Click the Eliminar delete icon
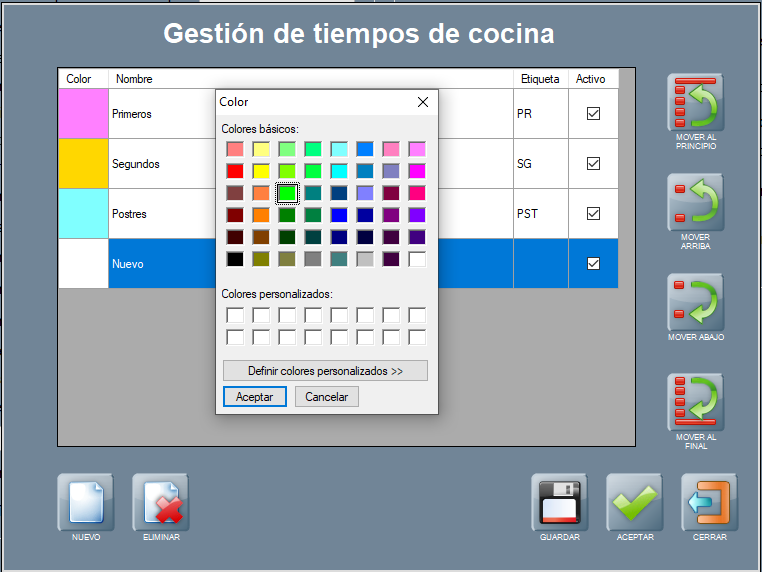 click(160, 502)
